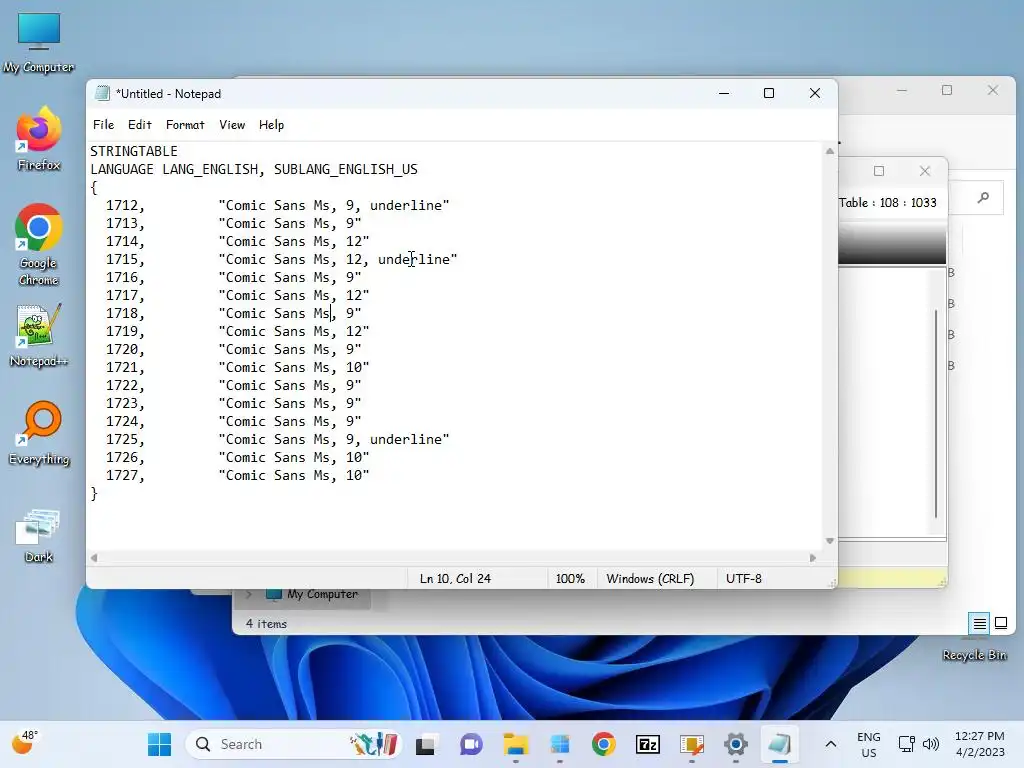Click the UTF-8 encoding status entry
This screenshot has width=1024, height=768.
pos(744,579)
